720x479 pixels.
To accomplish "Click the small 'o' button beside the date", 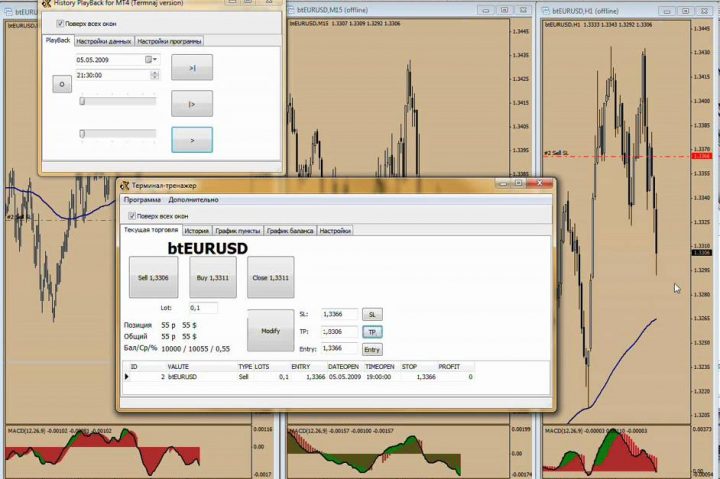I will [61, 85].
